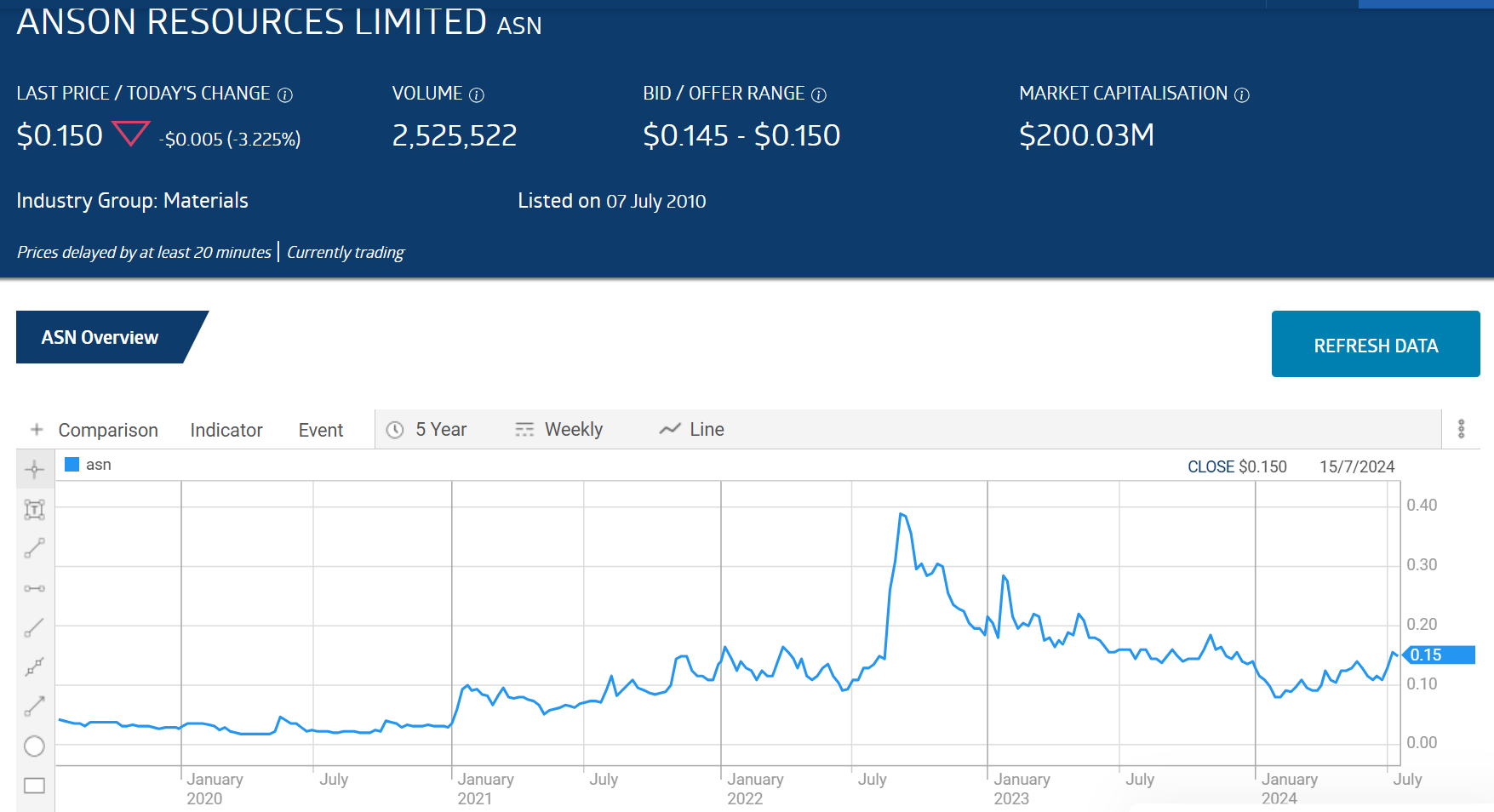The width and height of the screenshot is (1494, 812).
Task: Click the $0.145 - $0.150 bid/offer value
Action: point(741,135)
